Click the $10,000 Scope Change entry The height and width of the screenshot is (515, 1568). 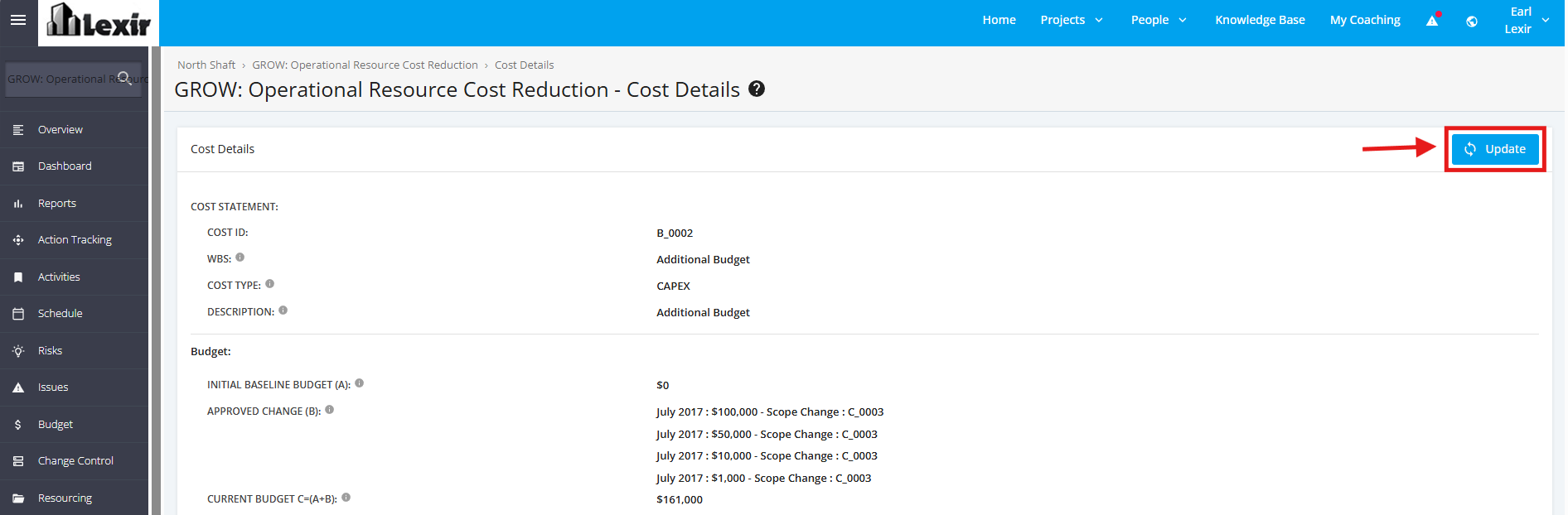(x=767, y=455)
